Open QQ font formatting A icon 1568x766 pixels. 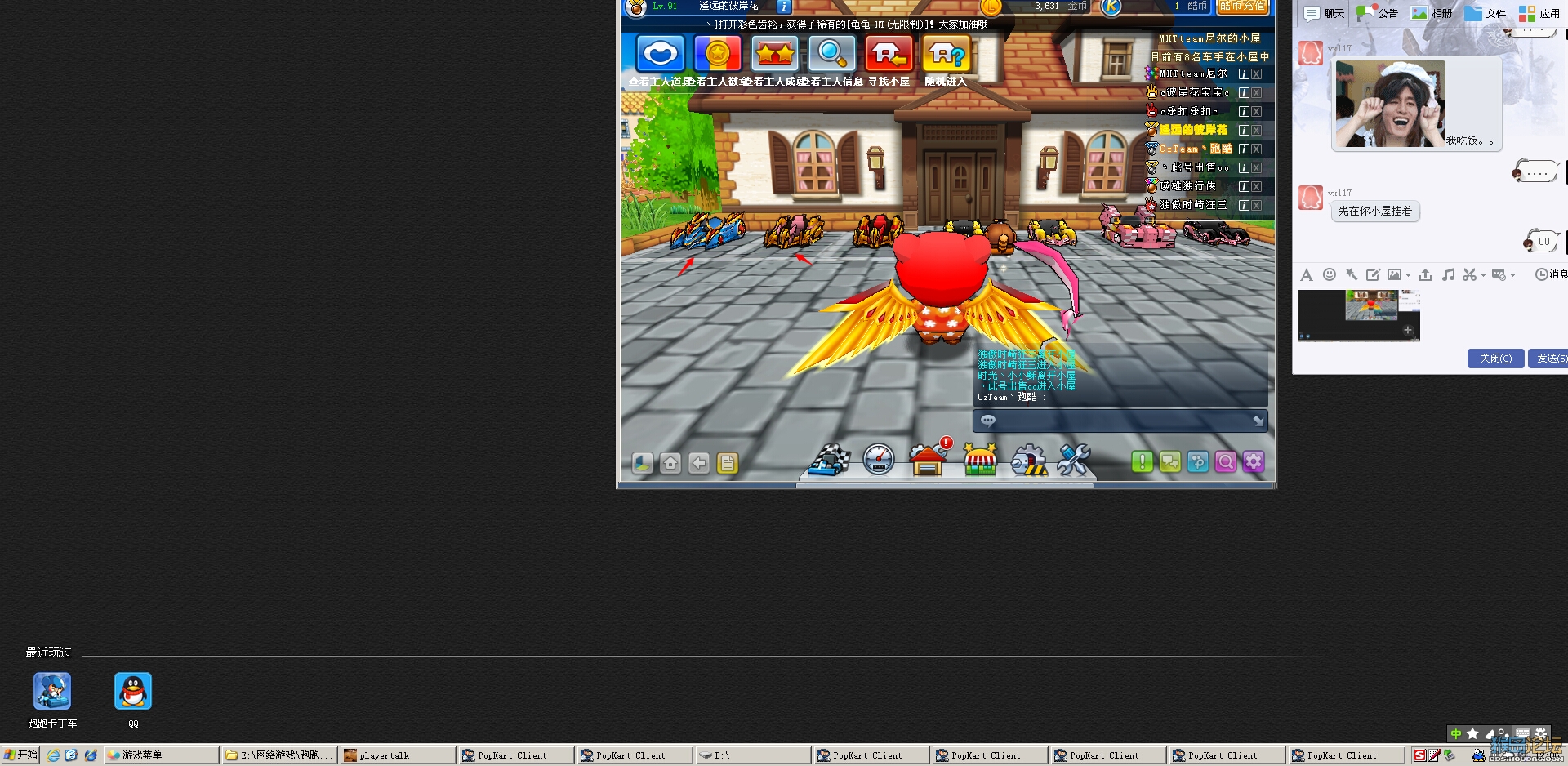(1307, 275)
